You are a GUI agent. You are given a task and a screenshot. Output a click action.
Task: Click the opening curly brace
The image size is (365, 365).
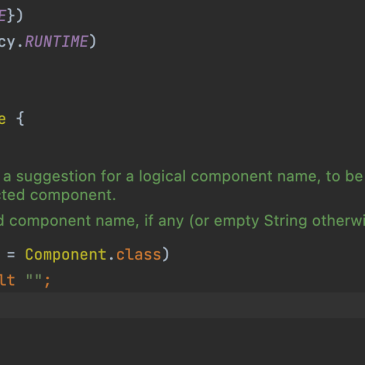click(20, 119)
